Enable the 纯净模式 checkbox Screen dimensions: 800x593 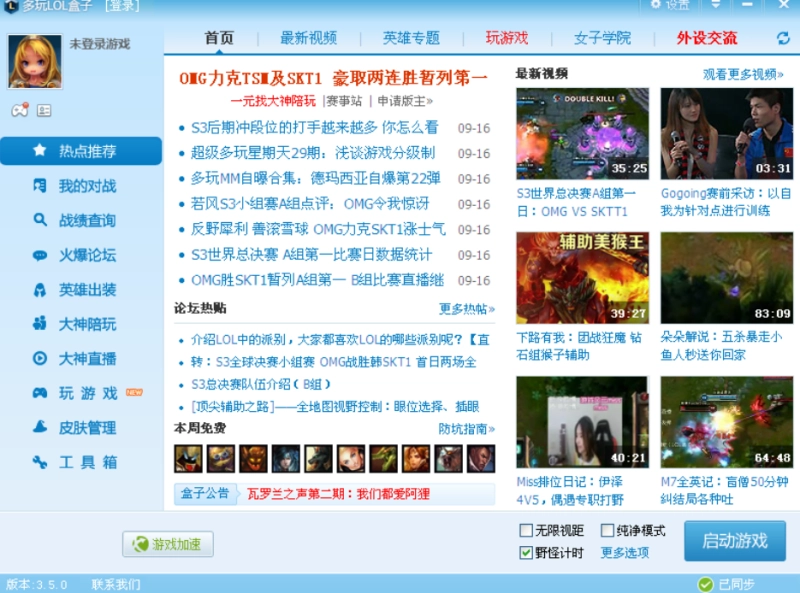[607, 530]
